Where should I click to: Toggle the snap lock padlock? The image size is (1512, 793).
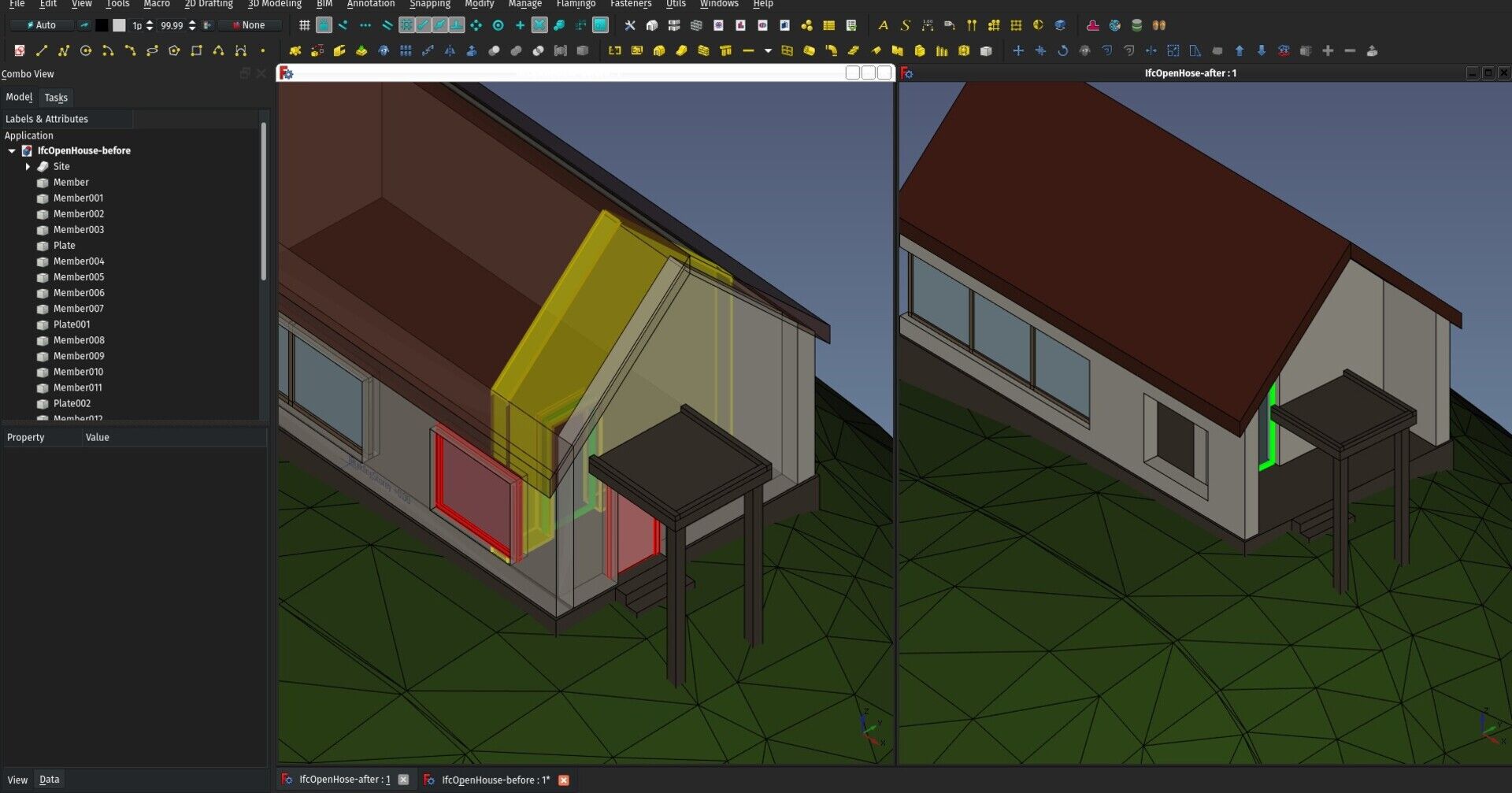coord(324,25)
